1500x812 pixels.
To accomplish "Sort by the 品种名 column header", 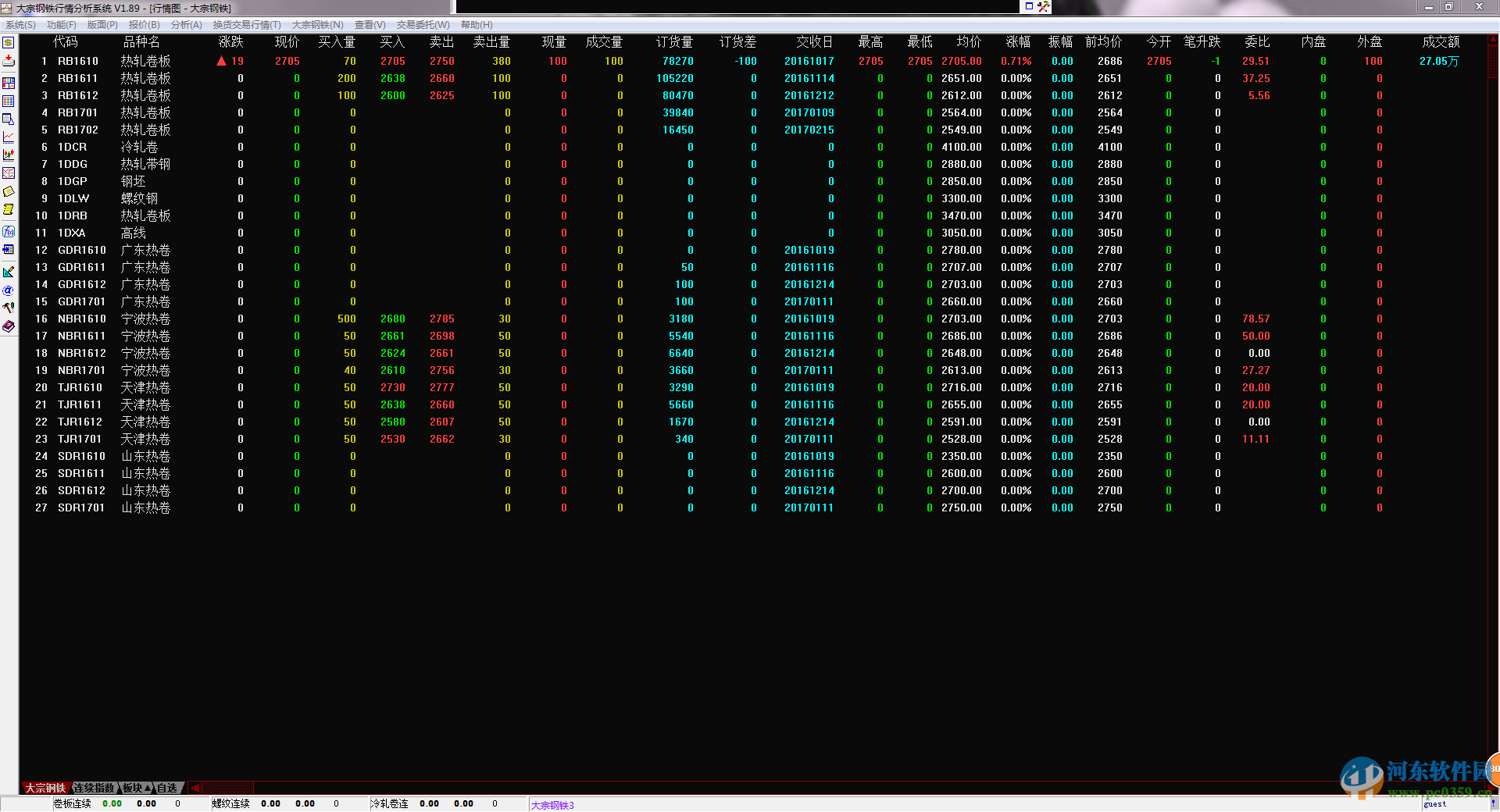I will [141, 42].
